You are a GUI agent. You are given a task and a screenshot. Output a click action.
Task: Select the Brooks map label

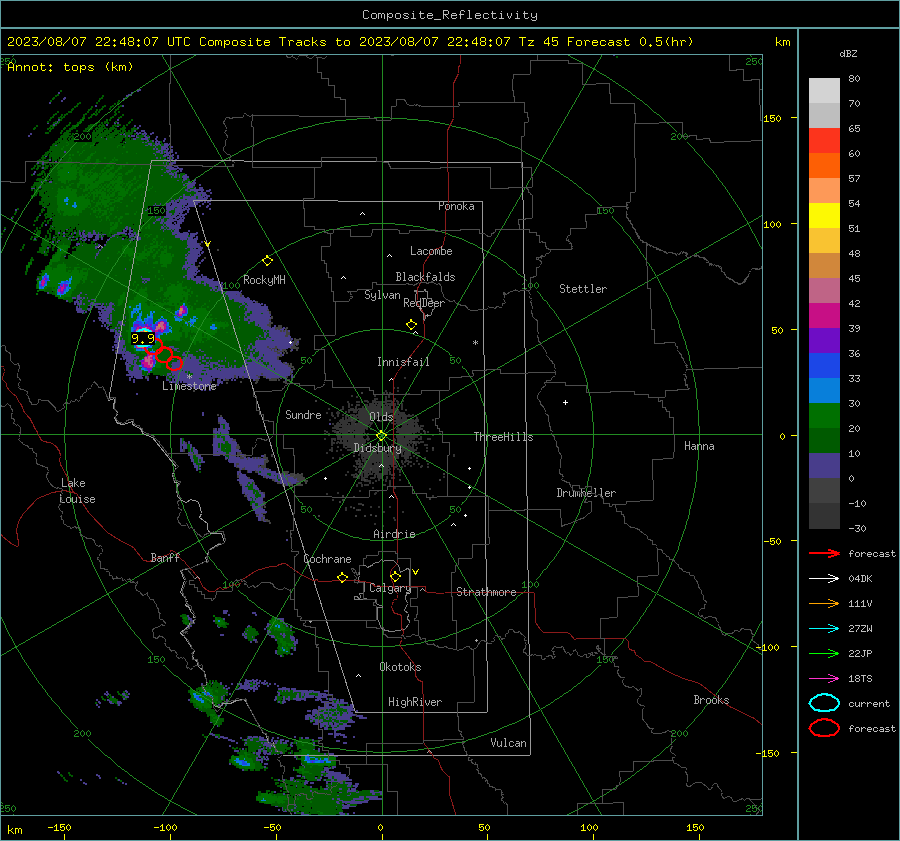coord(711,700)
